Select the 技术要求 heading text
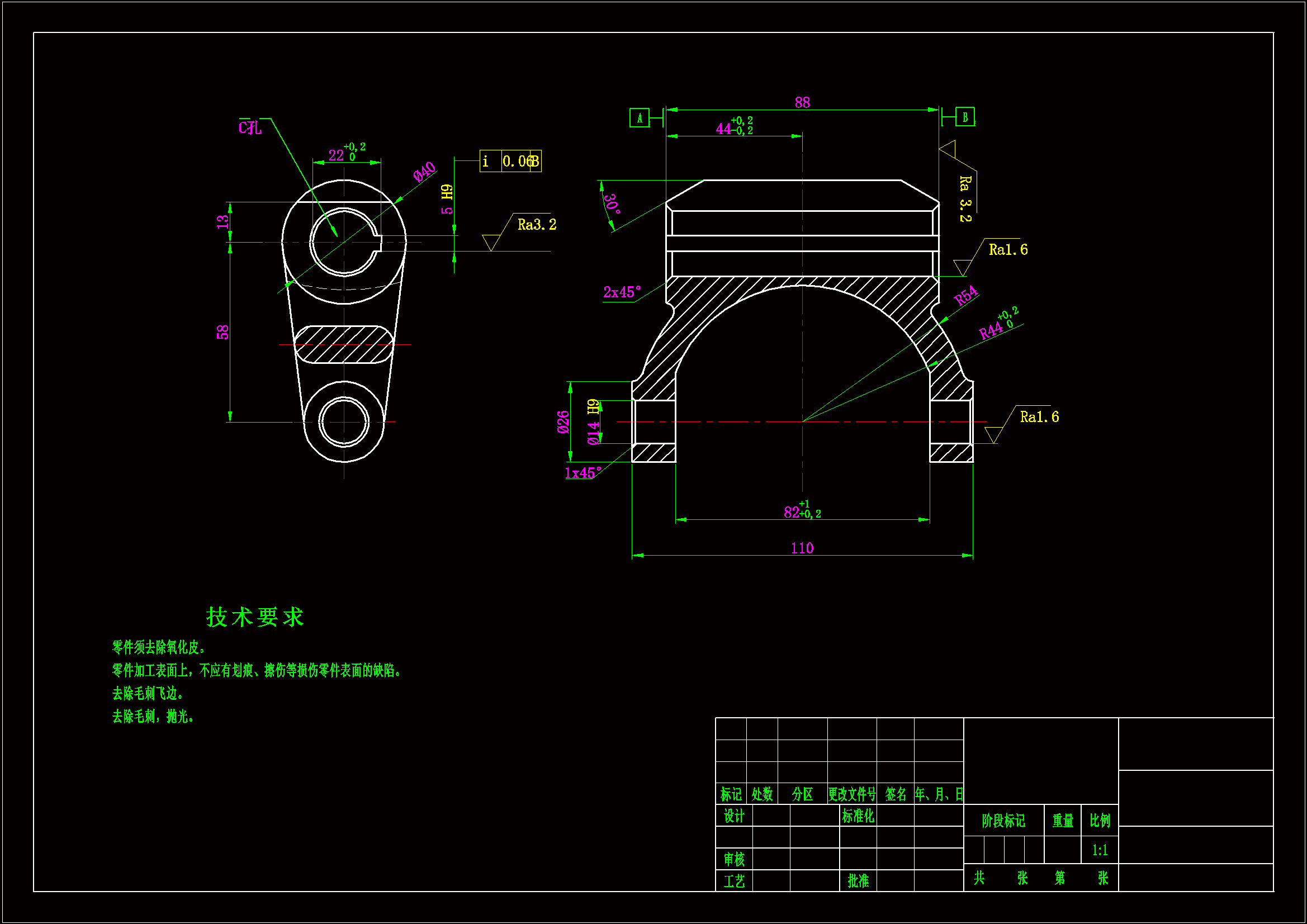The width and height of the screenshot is (1307, 924). coord(255,617)
